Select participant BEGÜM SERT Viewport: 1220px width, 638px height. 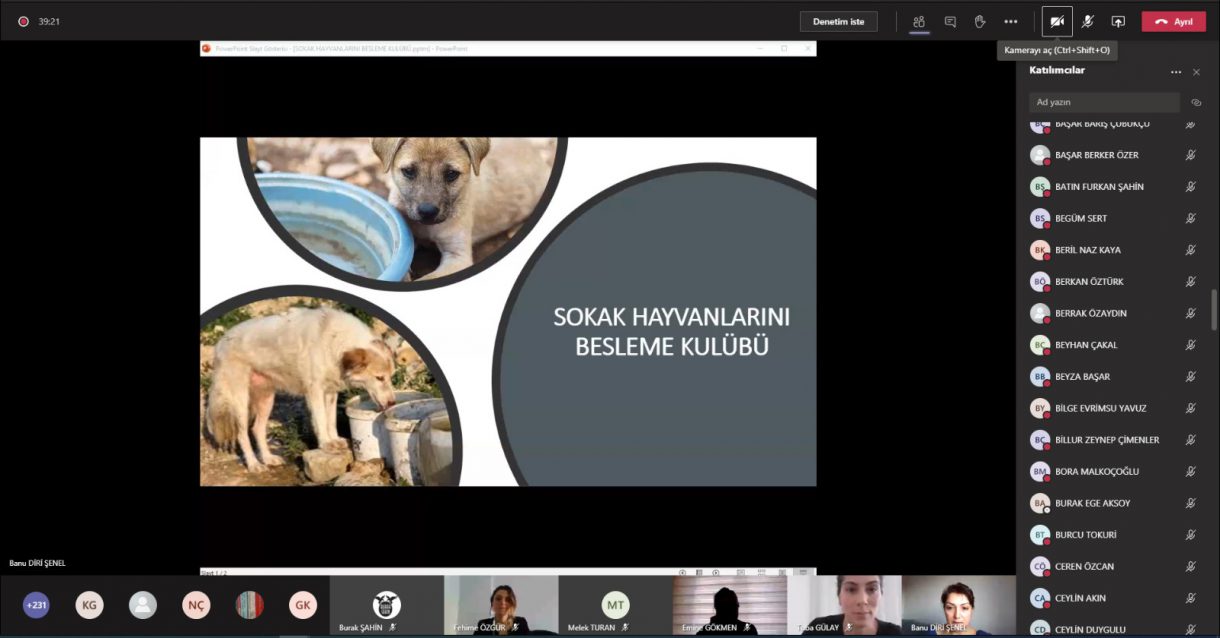coord(1114,218)
